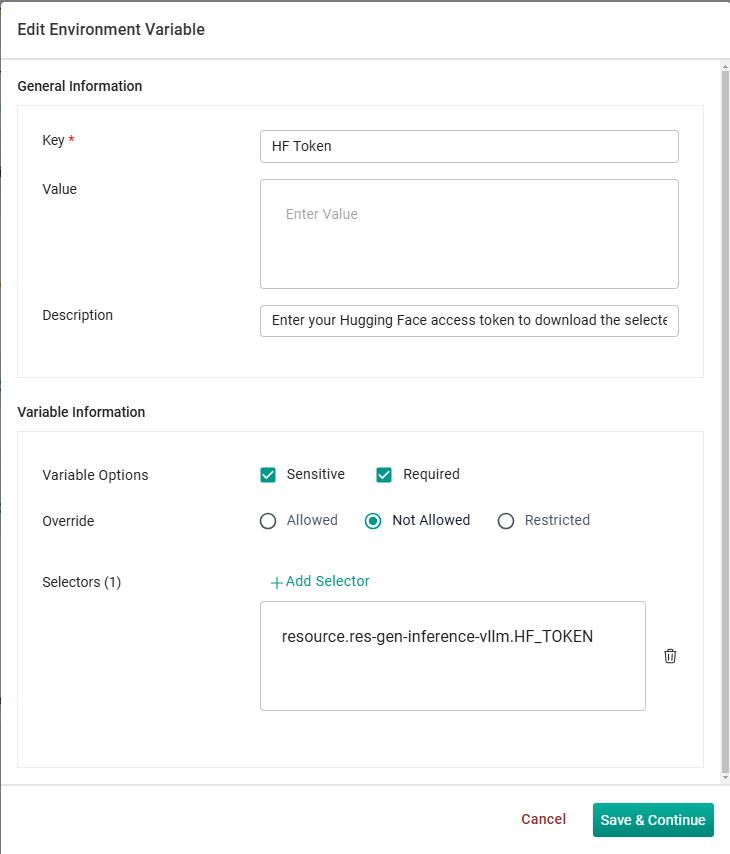730x854 pixels.
Task: Click the scrollbar up arrow
Action: click(725, 67)
